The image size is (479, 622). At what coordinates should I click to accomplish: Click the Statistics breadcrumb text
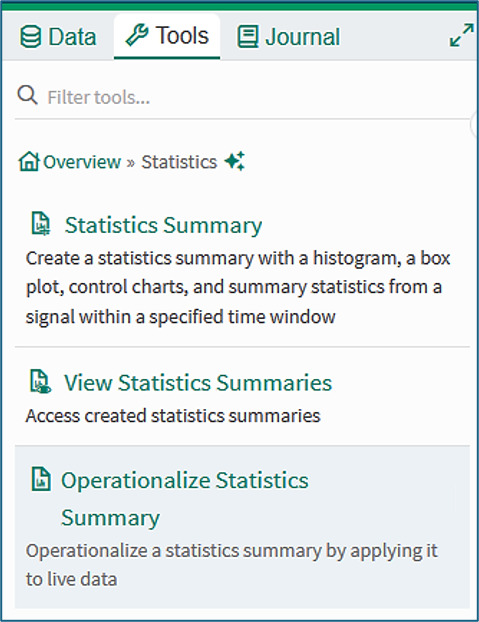pyautogui.click(x=179, y=162)
